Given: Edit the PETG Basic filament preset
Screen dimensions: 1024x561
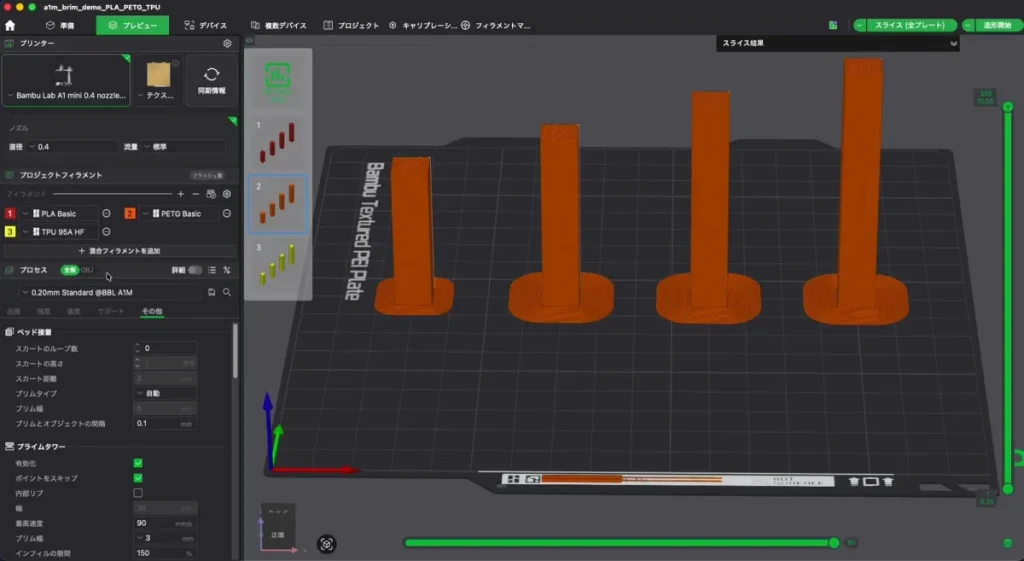Looking at the screenshot, I should pos(227,214).
